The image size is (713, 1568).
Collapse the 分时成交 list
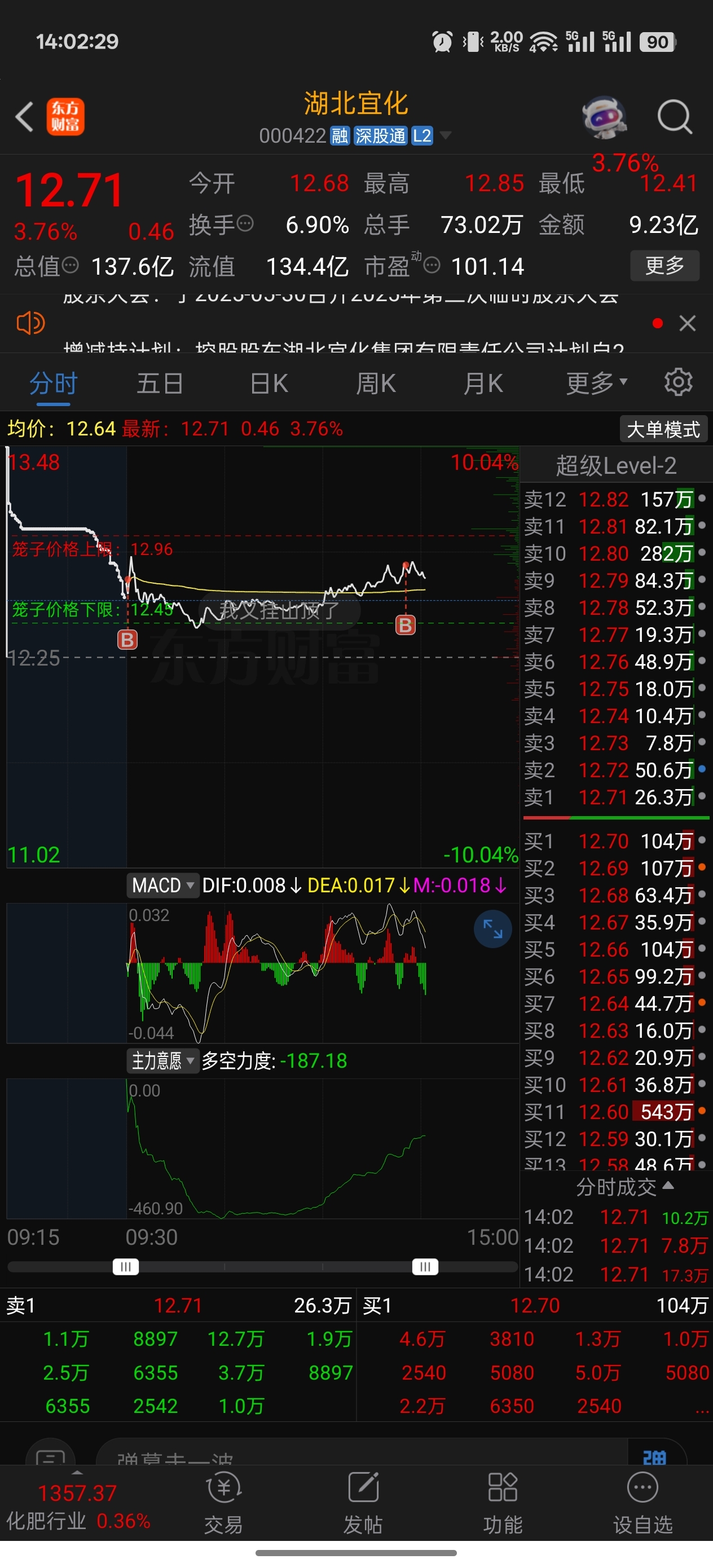click(x=624, y=1186)
